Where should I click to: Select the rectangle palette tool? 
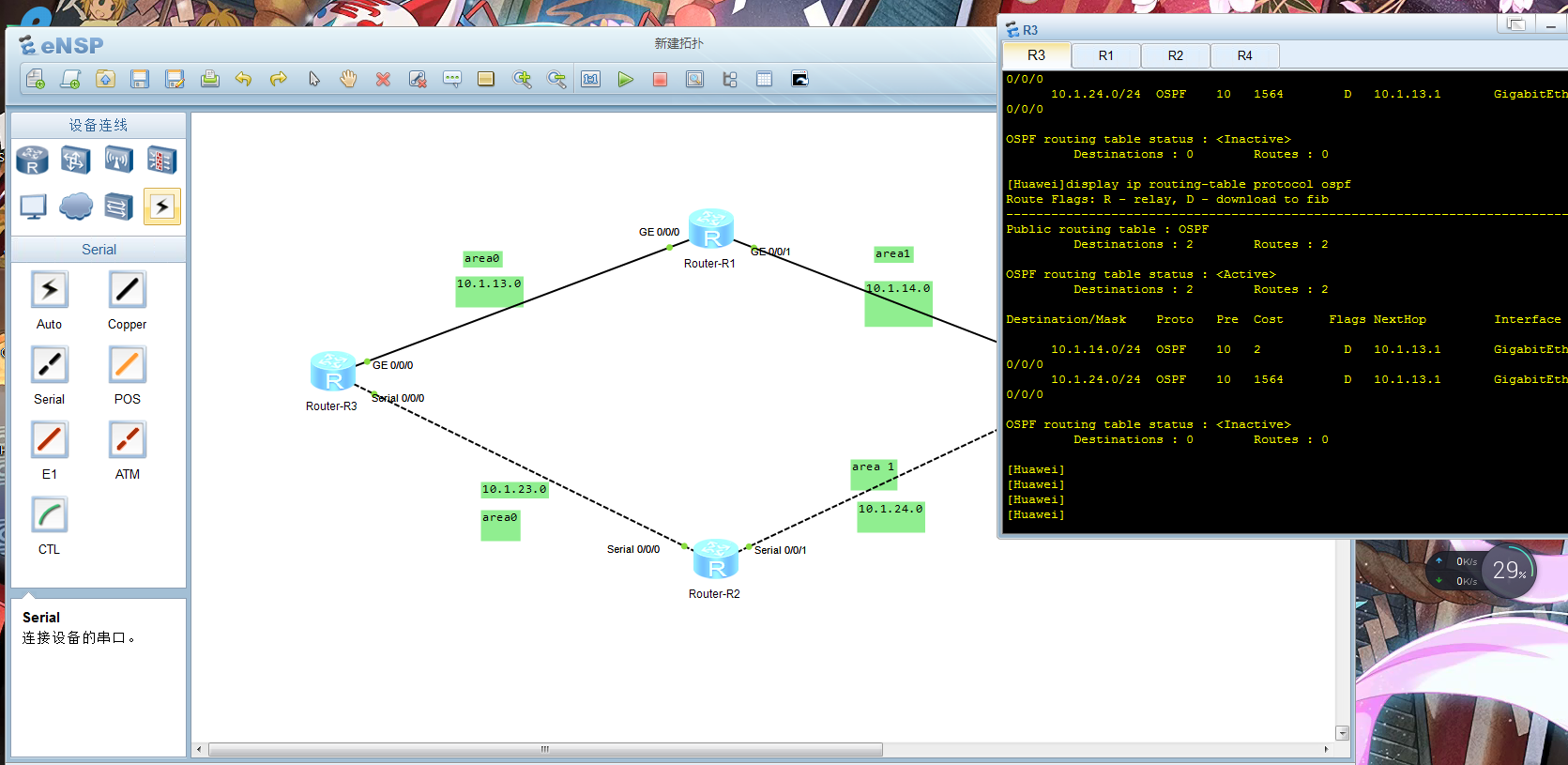pos(486,79)
